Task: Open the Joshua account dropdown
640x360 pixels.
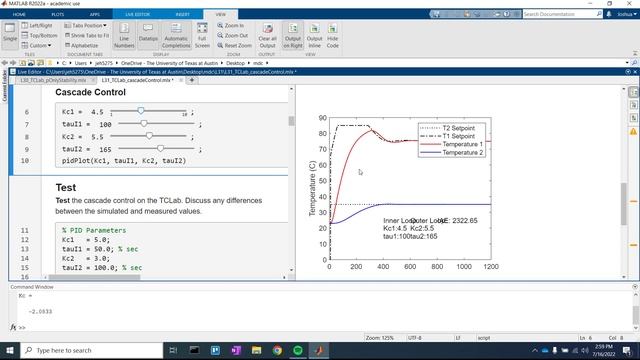Action: coord(627,14)
